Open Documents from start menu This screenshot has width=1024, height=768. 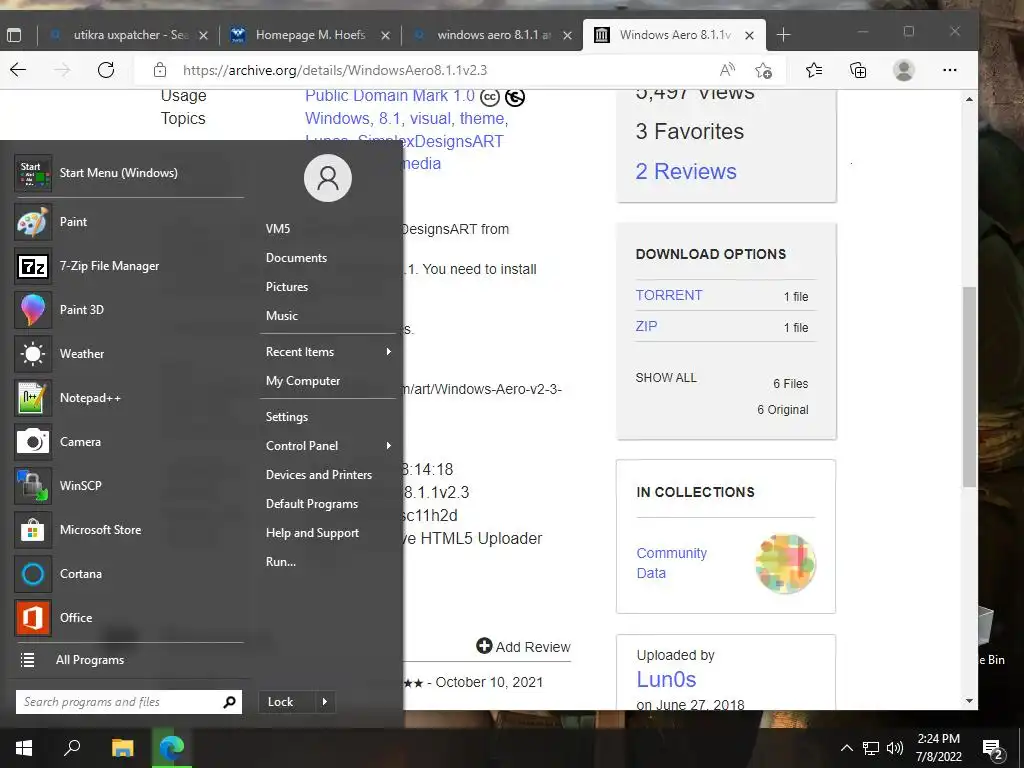296,258
